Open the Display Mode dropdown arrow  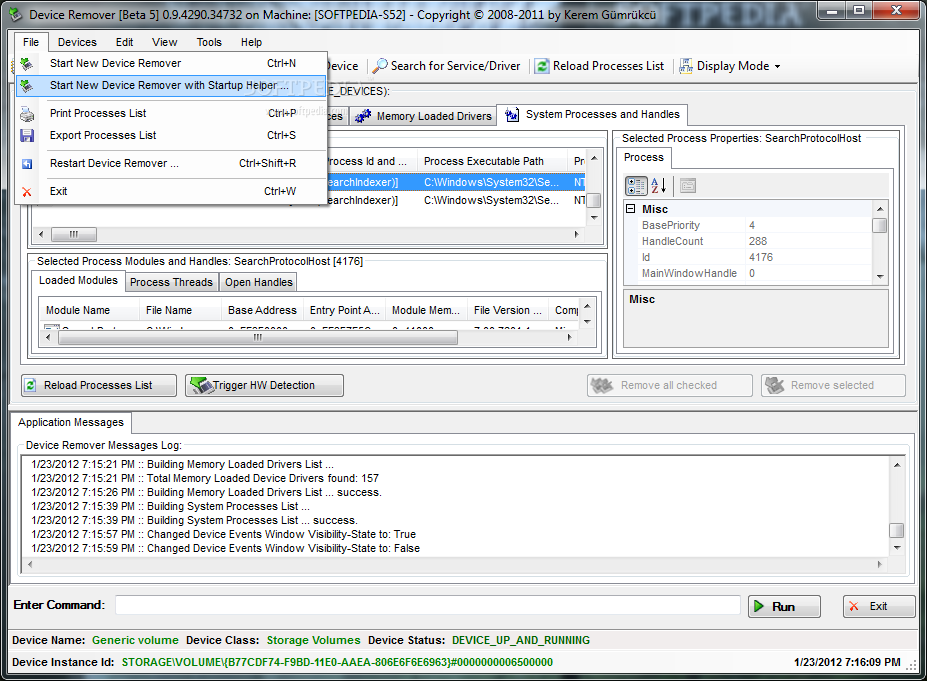tap(777, 67)
